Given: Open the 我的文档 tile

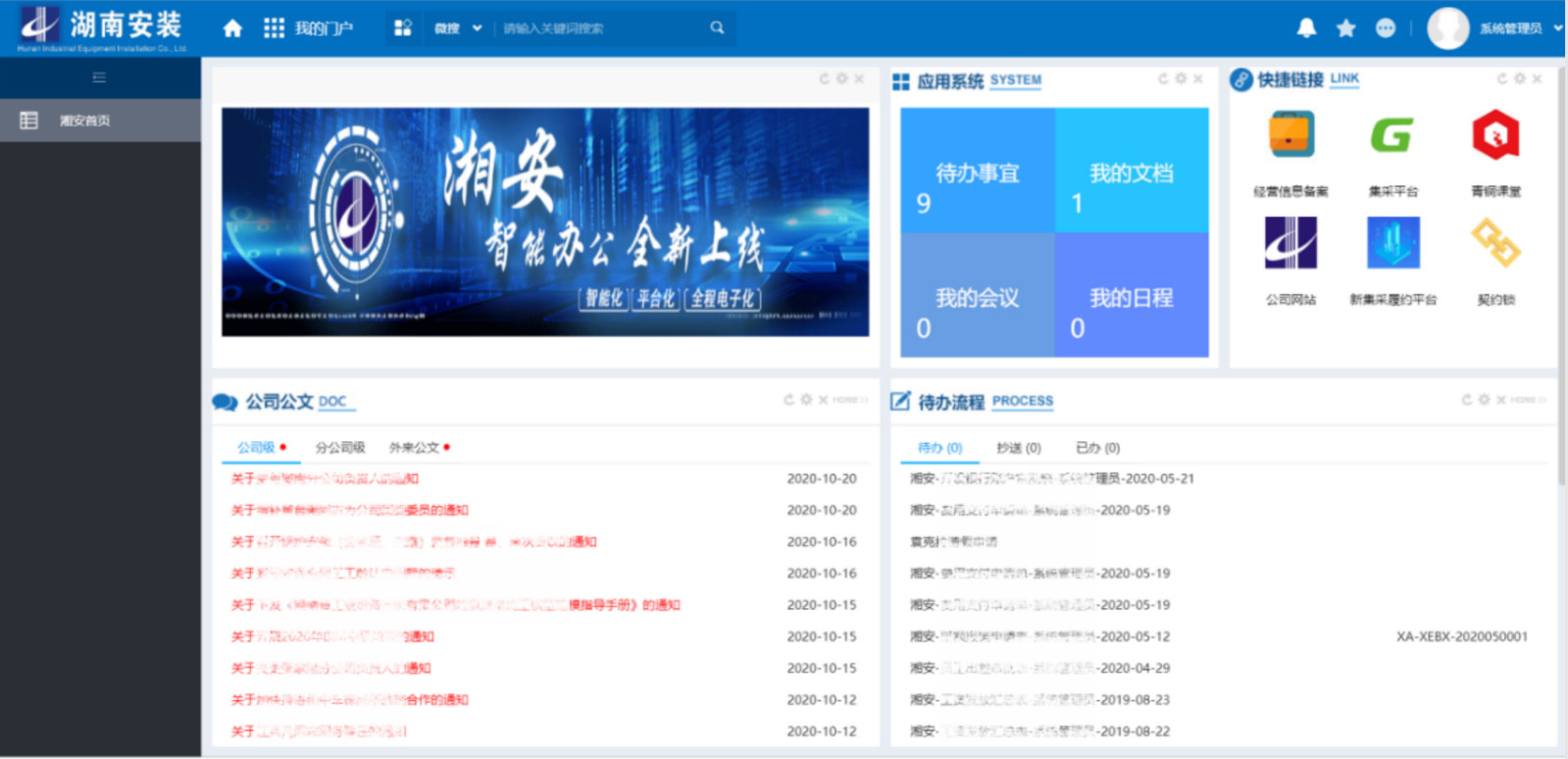Looking at the screenshot, I should [1132, 171].
